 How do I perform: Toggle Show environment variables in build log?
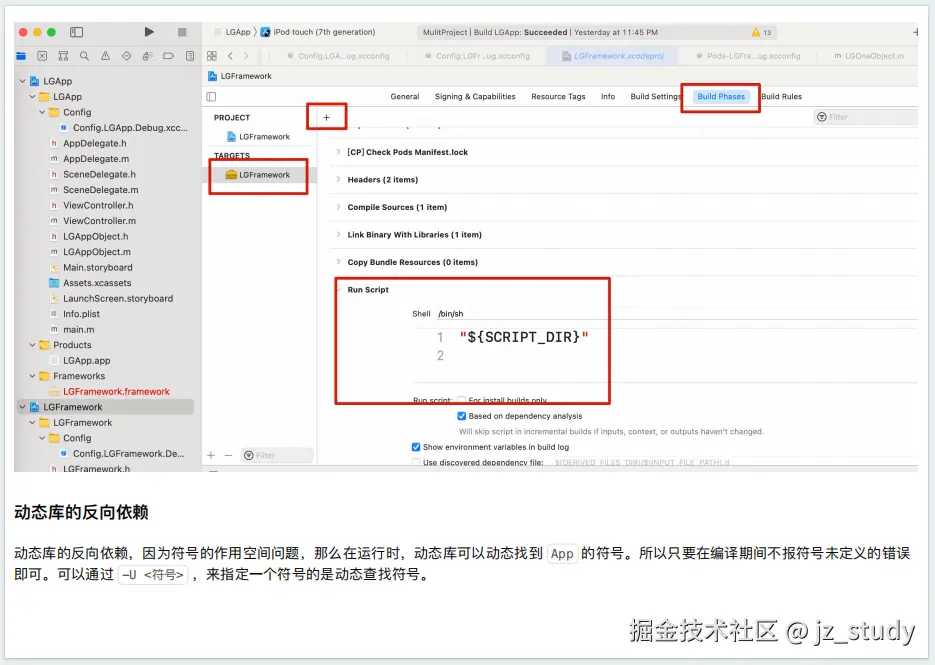click(x=416, y=447)
